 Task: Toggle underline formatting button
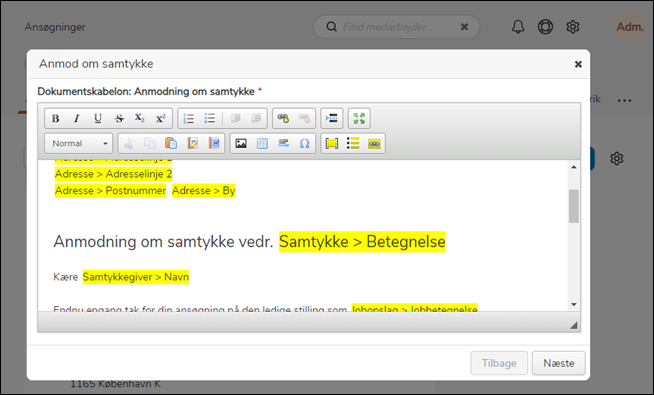pos(98,119)
